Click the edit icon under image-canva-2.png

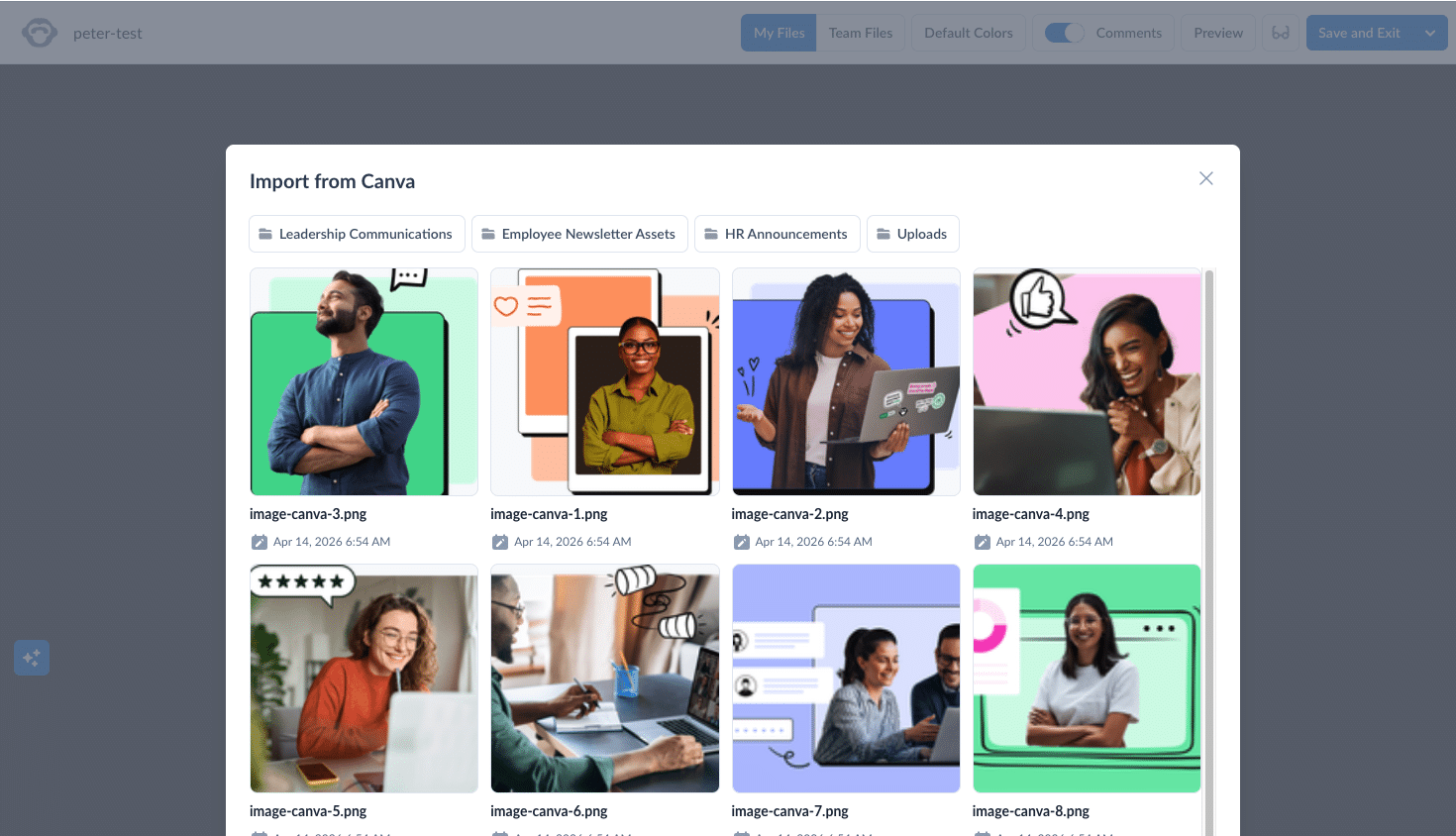tap(741, 542)
